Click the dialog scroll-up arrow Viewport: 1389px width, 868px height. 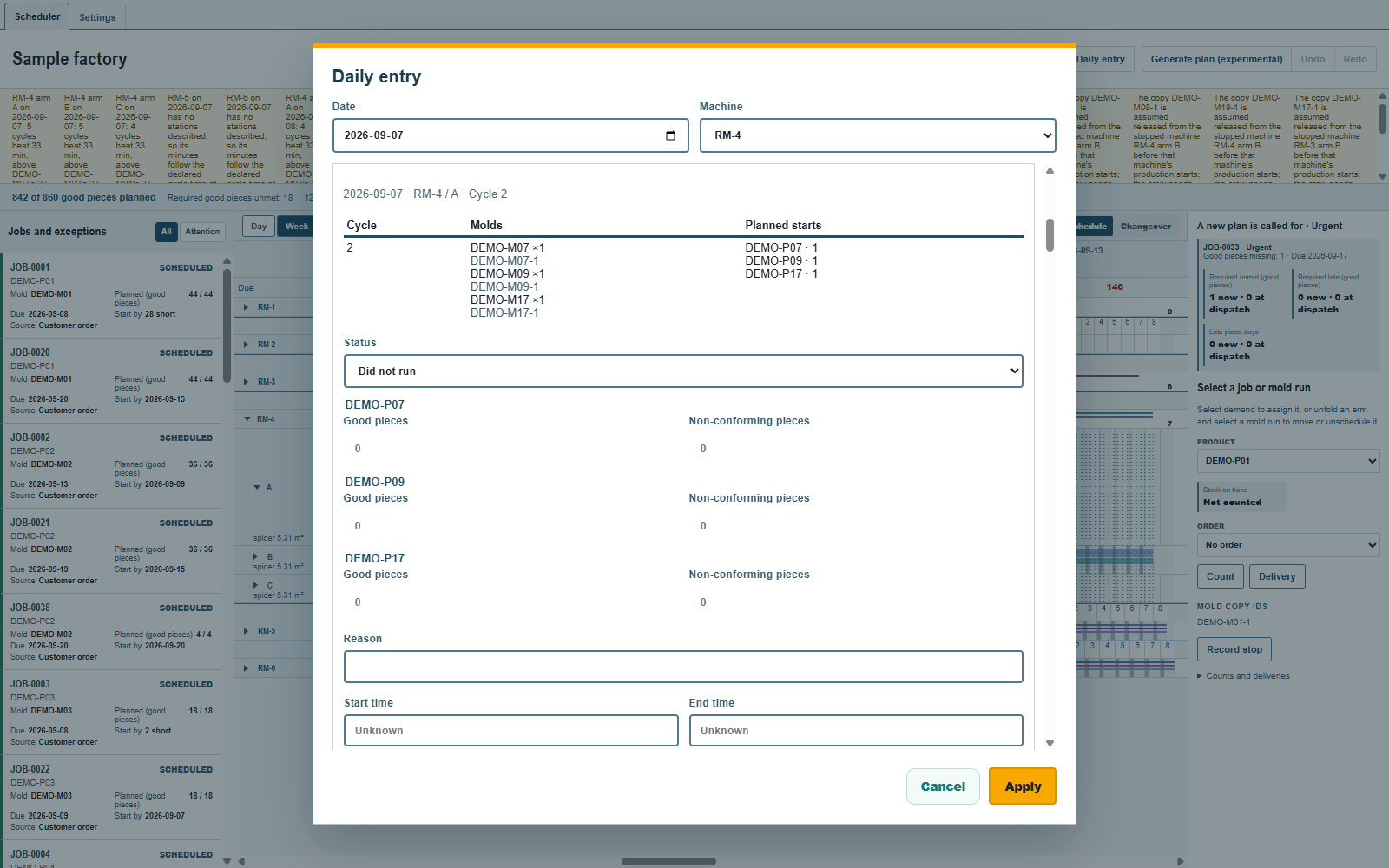[1050, 171]
